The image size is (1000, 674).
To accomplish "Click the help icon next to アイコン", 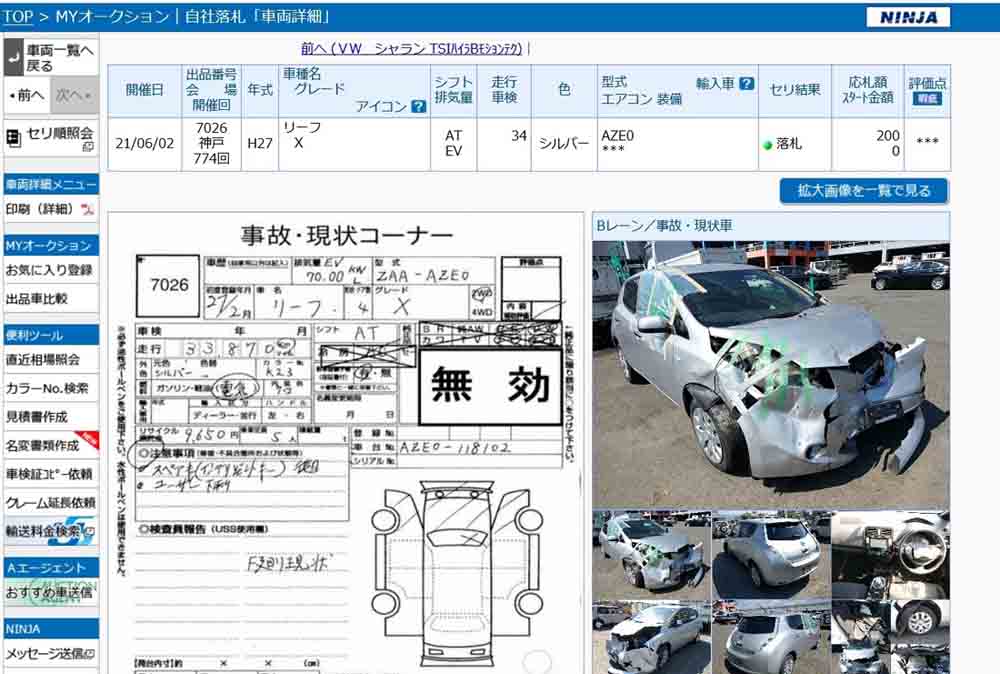I will point(418,106).
